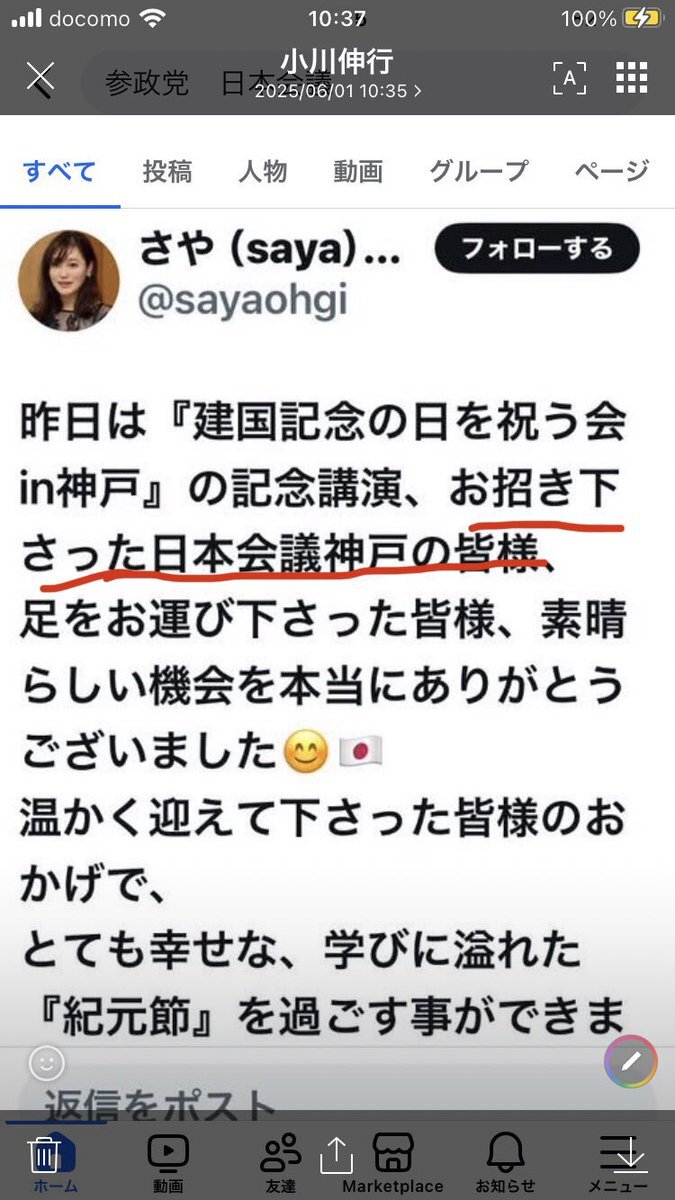The width and height of the screenshot is (675, 1200).
Task: Close the image viewer with X icon
Action: click(x=40, y=78)
